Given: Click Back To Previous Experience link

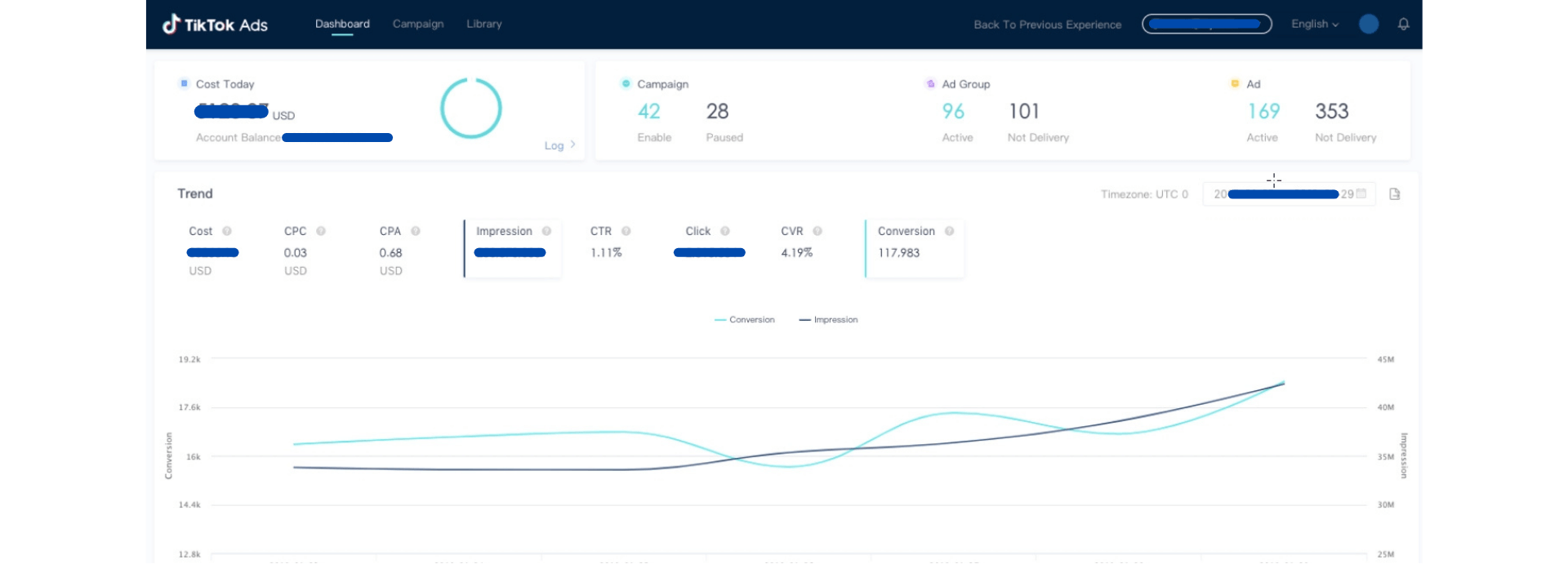Looking at the screenshot, I should pyautogui.click(x=1047, y=24).
